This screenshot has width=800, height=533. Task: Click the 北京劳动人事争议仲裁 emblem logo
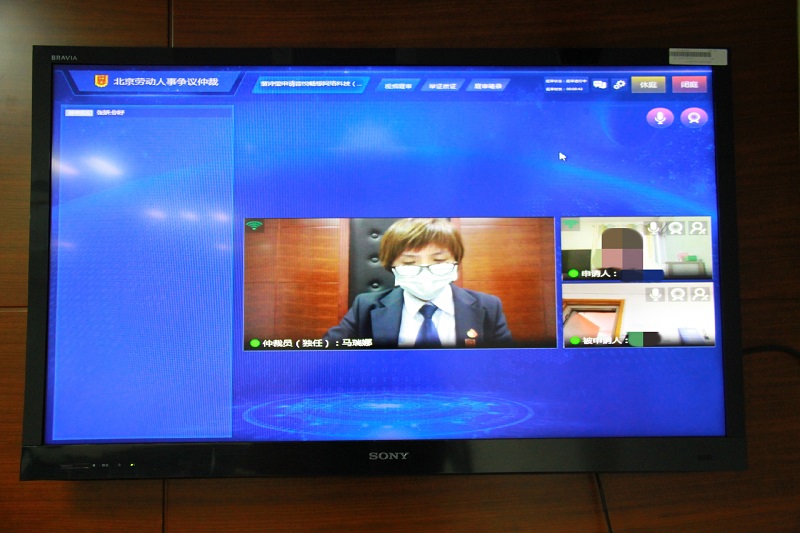point(101,81)
